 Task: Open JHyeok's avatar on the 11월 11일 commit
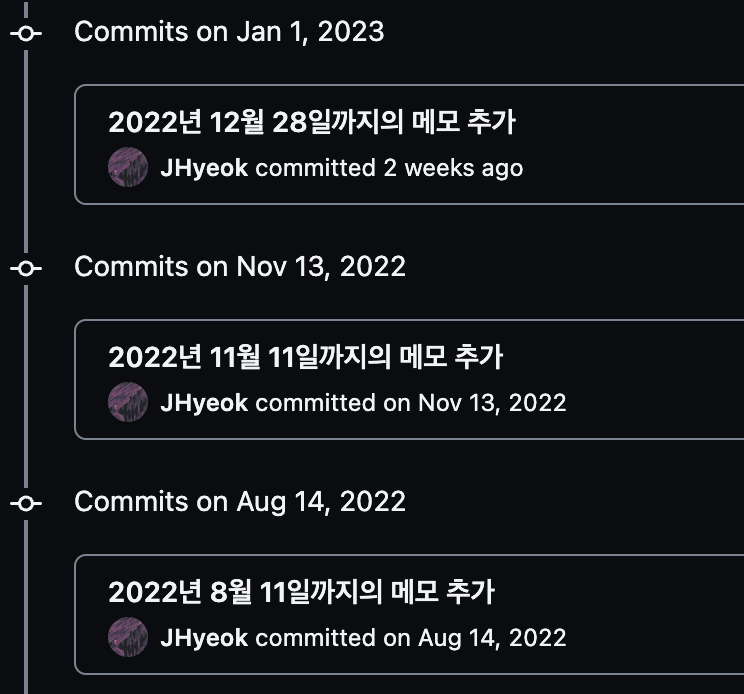[x=128, y=402]
